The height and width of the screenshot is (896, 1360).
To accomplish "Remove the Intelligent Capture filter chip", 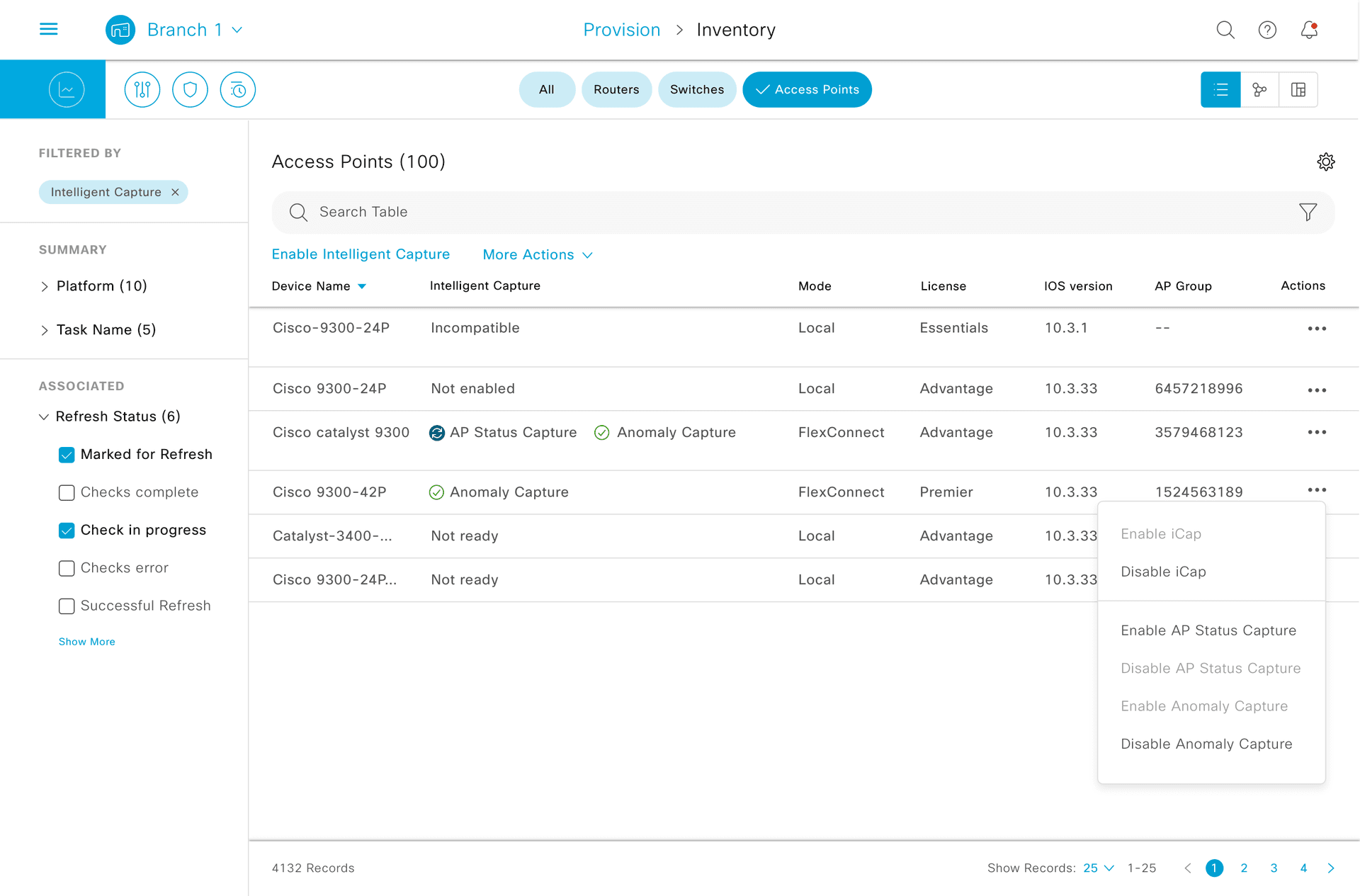I will pos(175,192).
